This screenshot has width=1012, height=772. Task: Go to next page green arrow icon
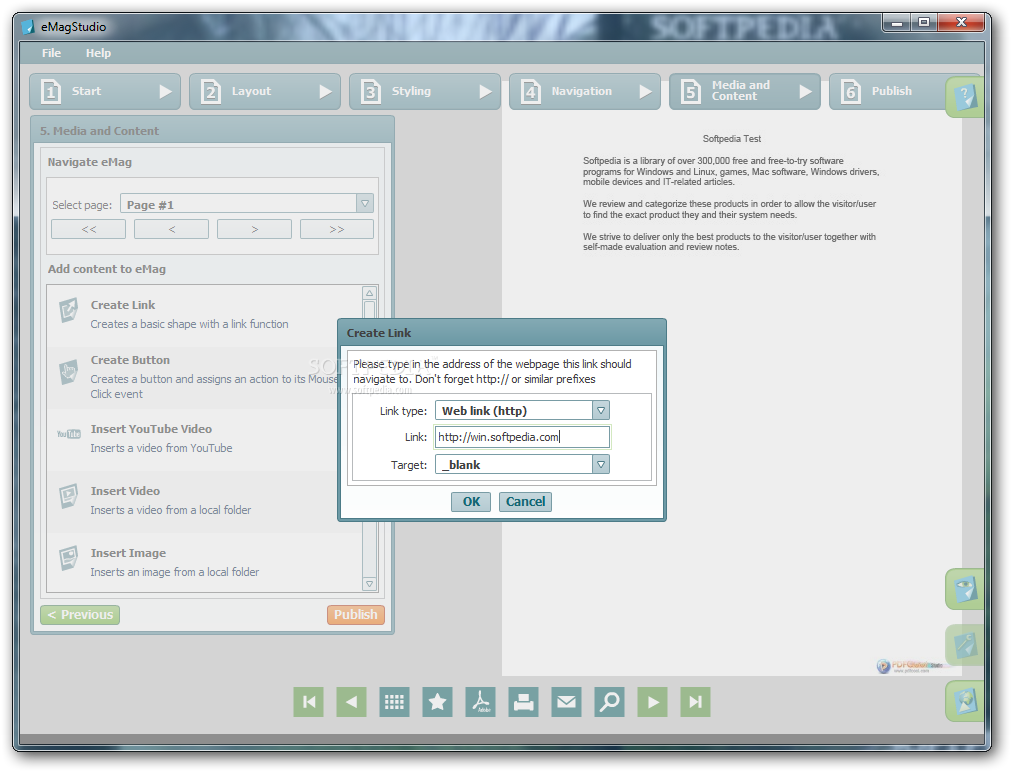point(653,702)
